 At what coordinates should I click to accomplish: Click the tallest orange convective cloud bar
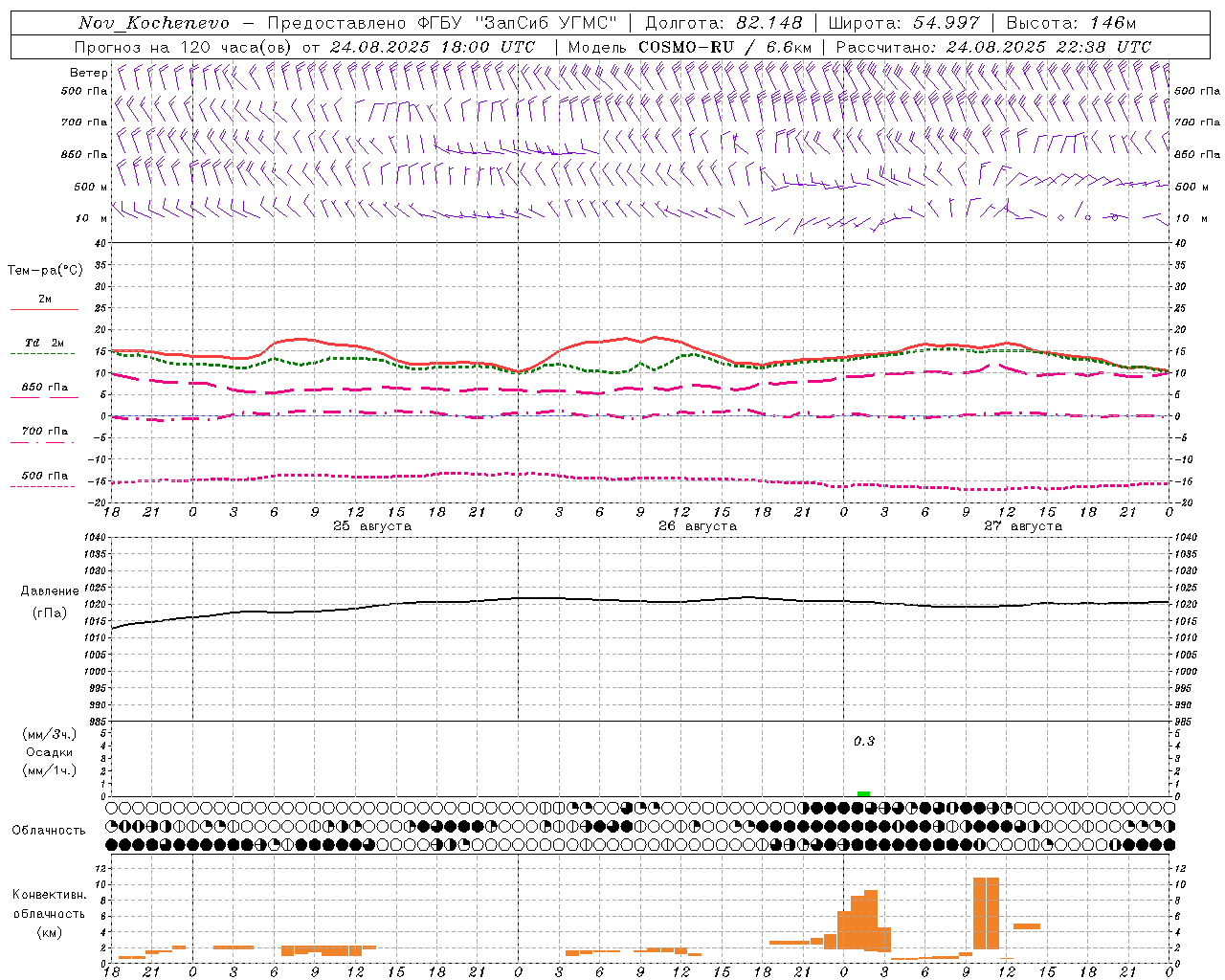pos(986,913)
